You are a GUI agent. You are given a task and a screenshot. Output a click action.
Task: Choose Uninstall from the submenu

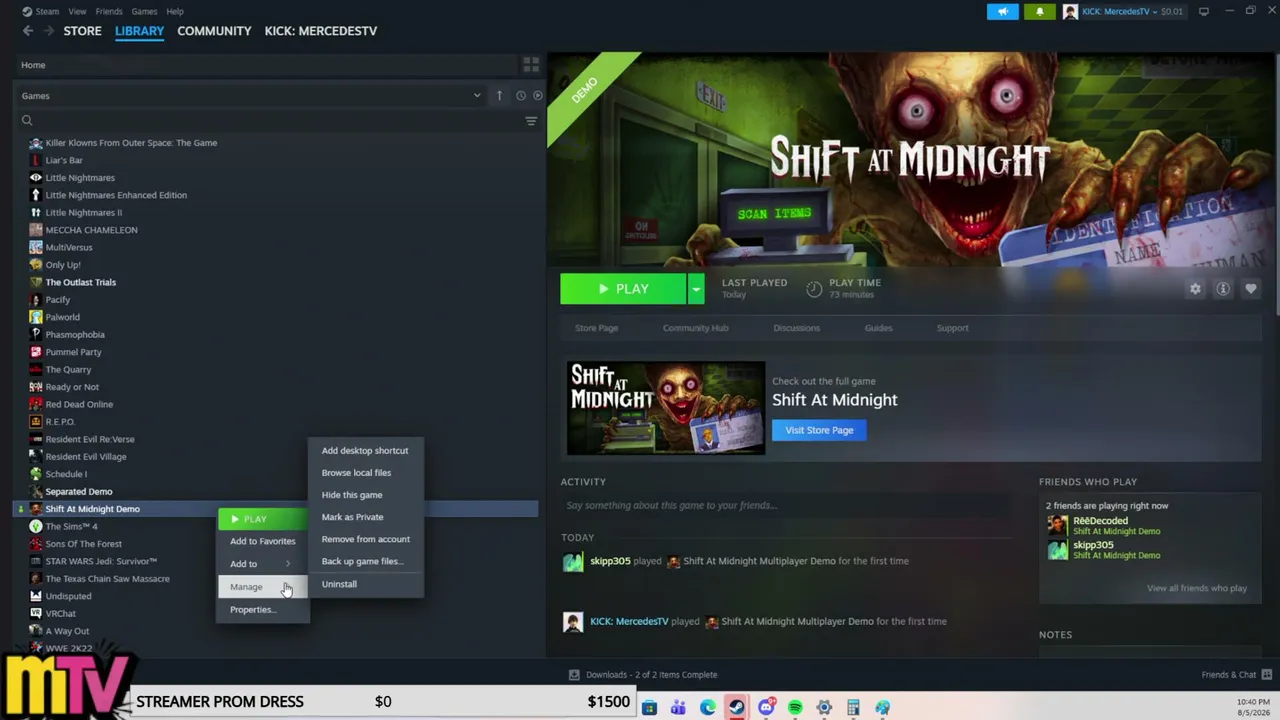(x=365, y=584)
